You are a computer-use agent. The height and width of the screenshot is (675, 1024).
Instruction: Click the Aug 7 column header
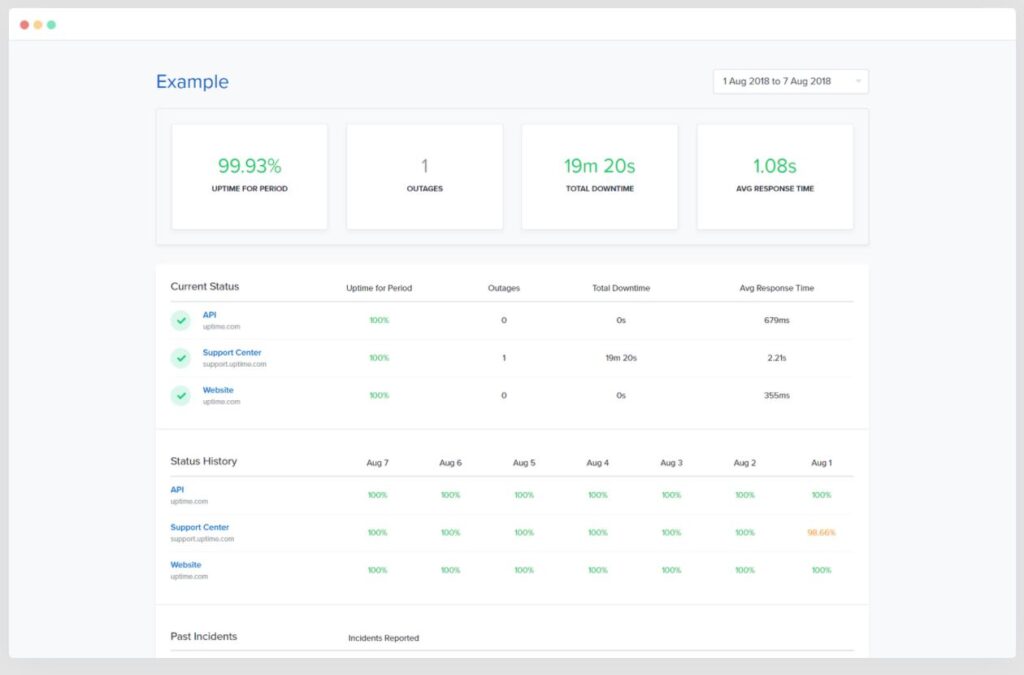coord(377,463)
